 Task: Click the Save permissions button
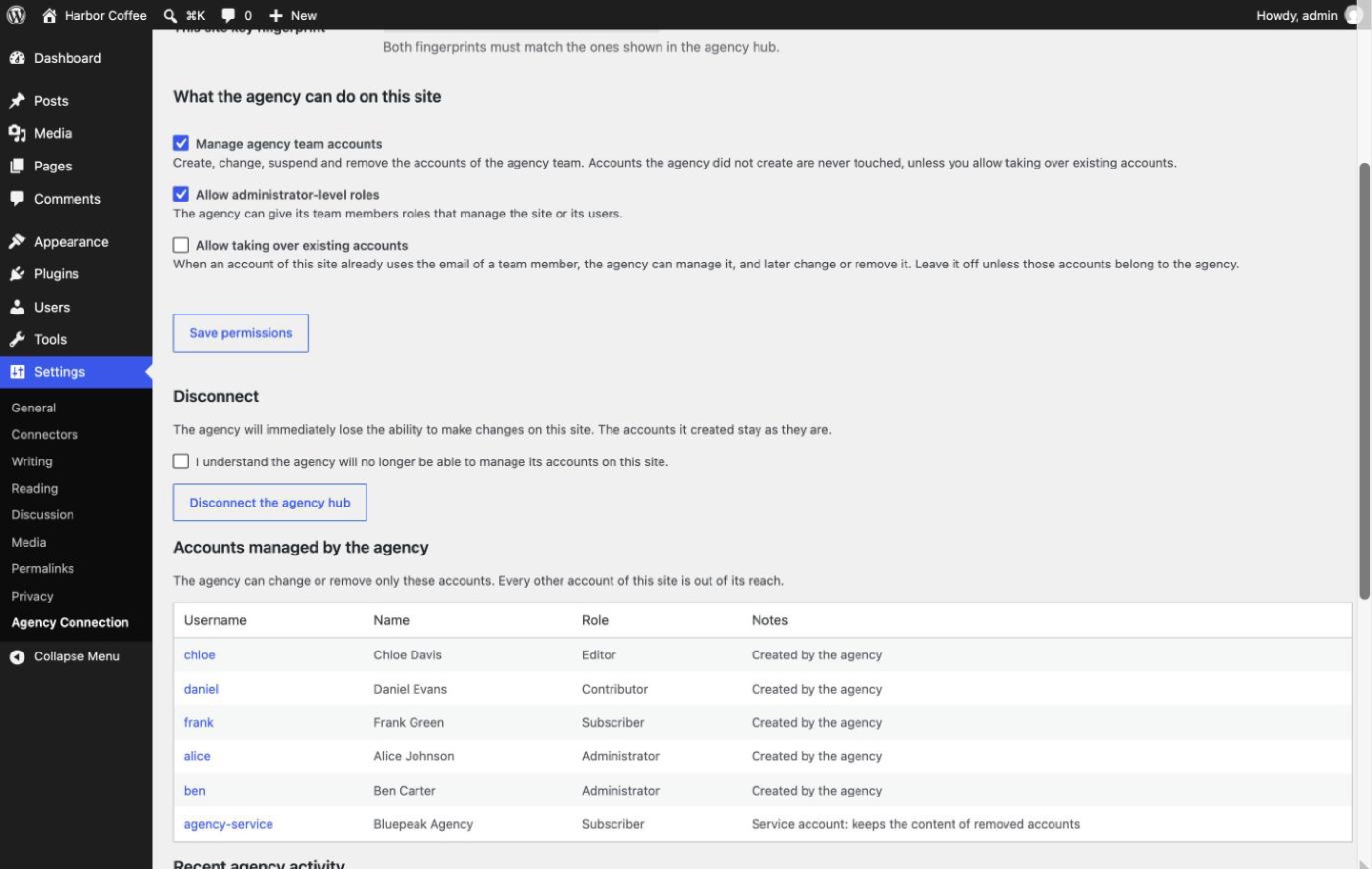[241, 333]
